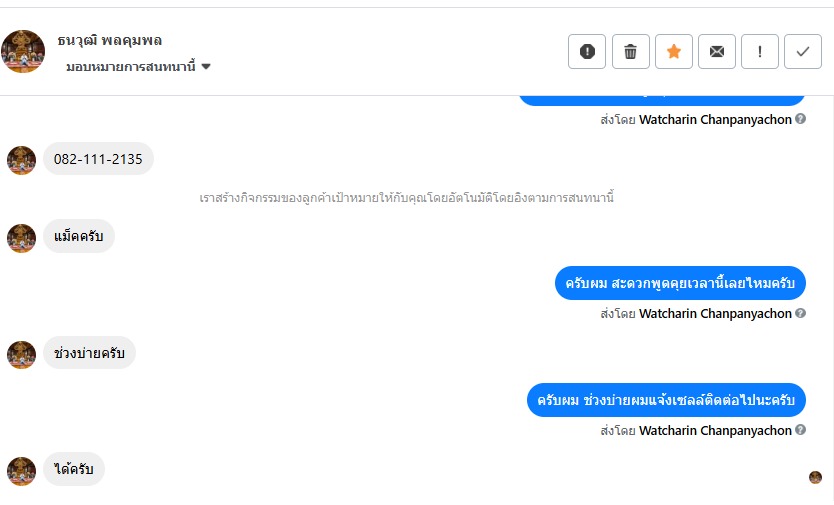834x505 pixels.
Task: Click ธนวุฒิ พลคุมพล profile picture in header
Action: click(x=23, y=52)
